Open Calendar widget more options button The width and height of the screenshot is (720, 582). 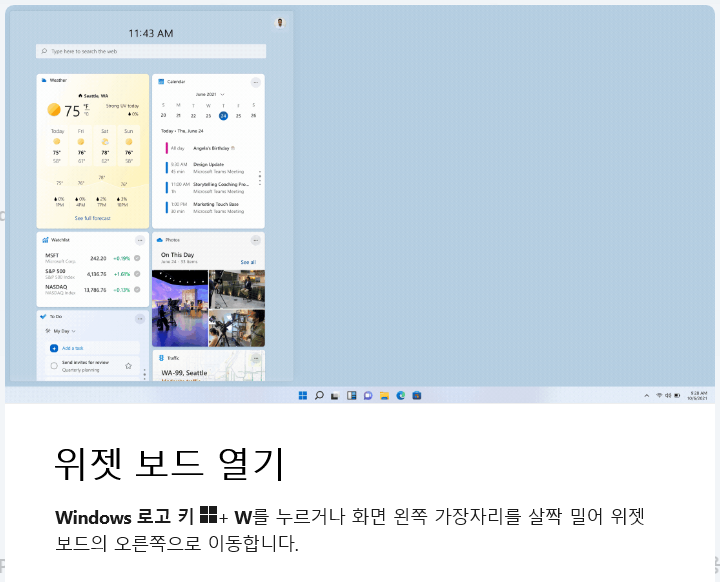click(256, 82)
